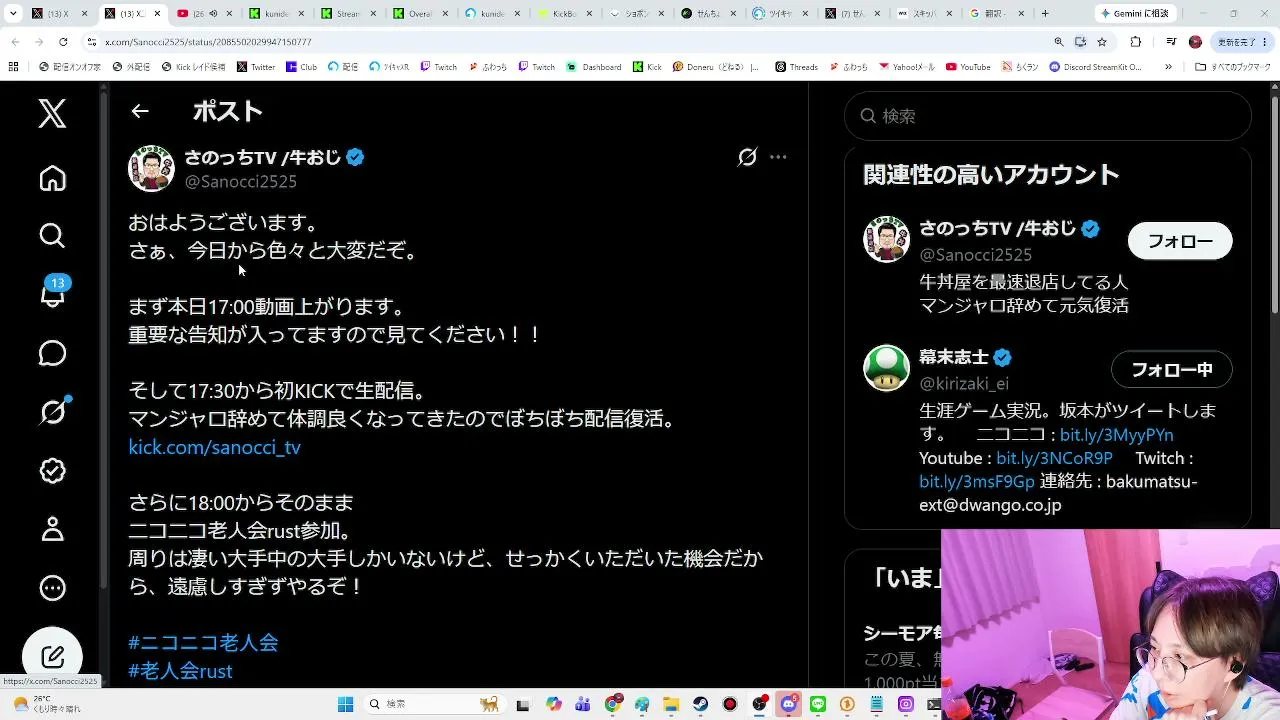This screenshot has height=720, width=1280.
Task: Switch to the Stream tab
Action: pos(347,14)
